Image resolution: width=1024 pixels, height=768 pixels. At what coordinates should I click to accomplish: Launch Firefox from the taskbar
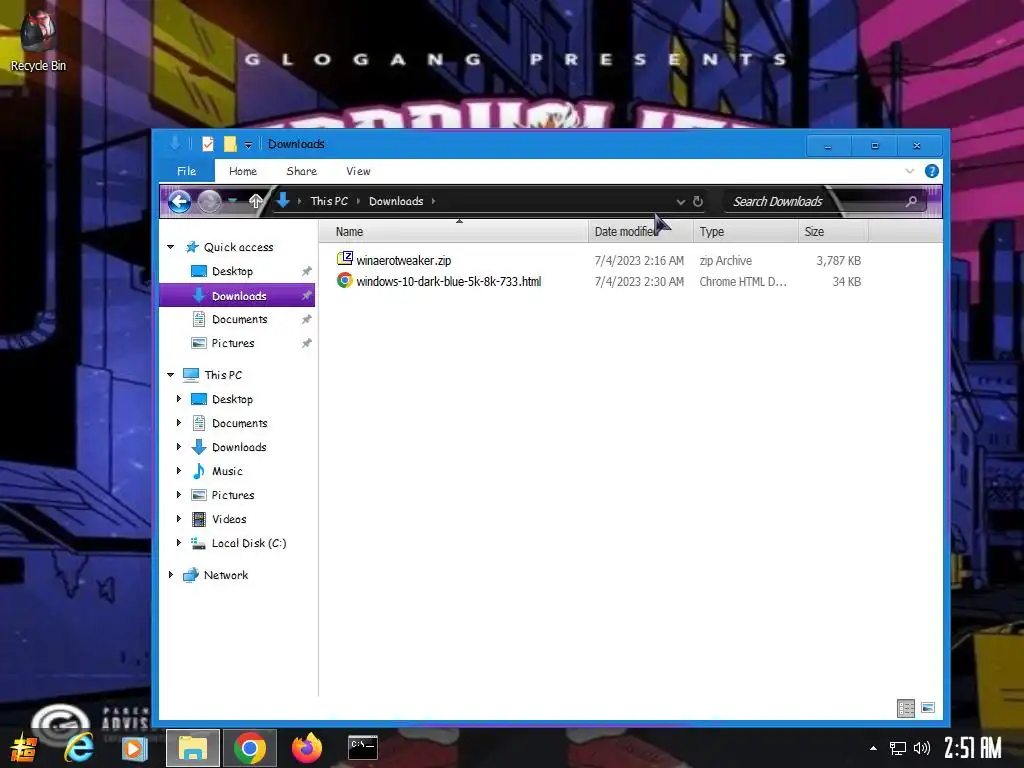[307, 748]
